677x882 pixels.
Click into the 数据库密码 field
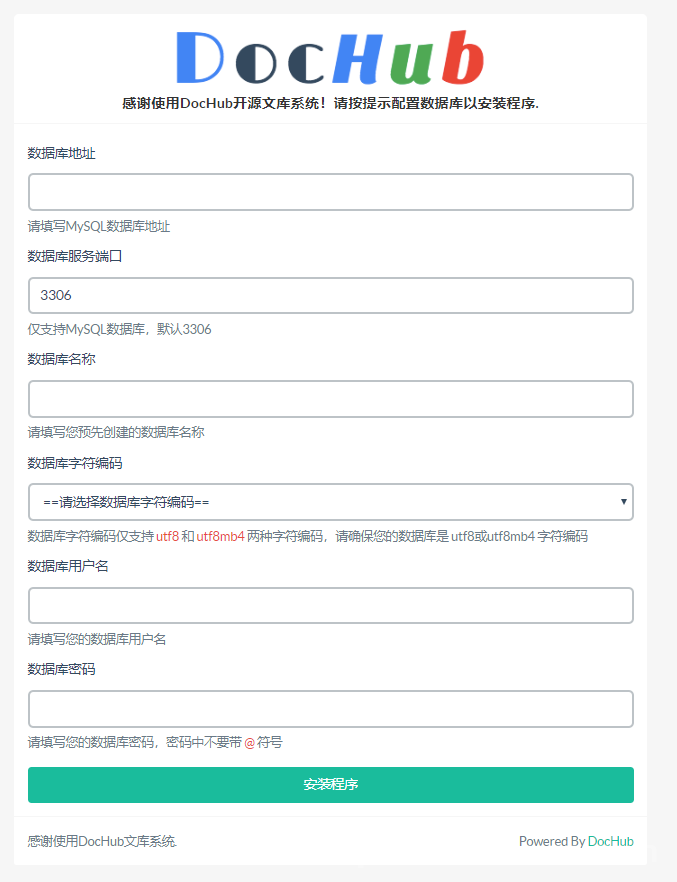(330, 709)
